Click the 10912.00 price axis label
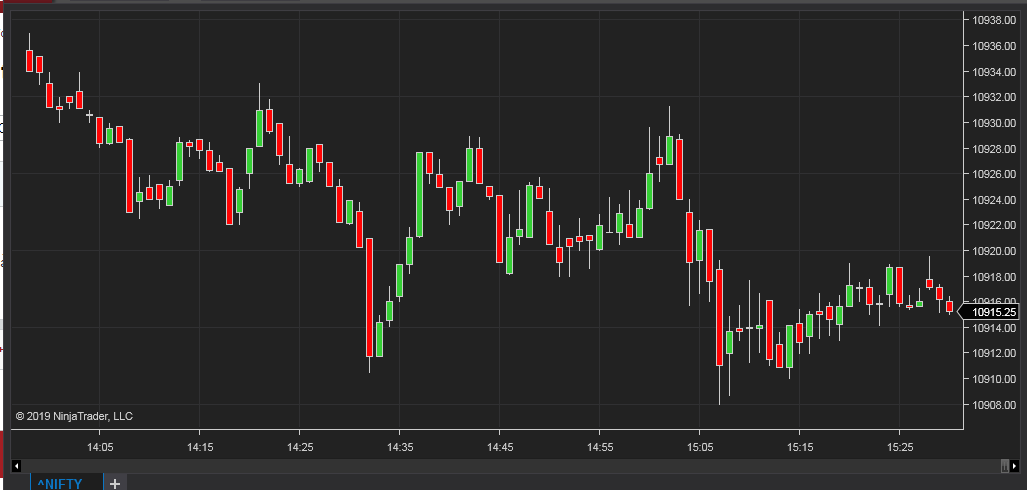Image resolution: width=1027 pixels, height=490 pixels. click(x=994, y=354)
